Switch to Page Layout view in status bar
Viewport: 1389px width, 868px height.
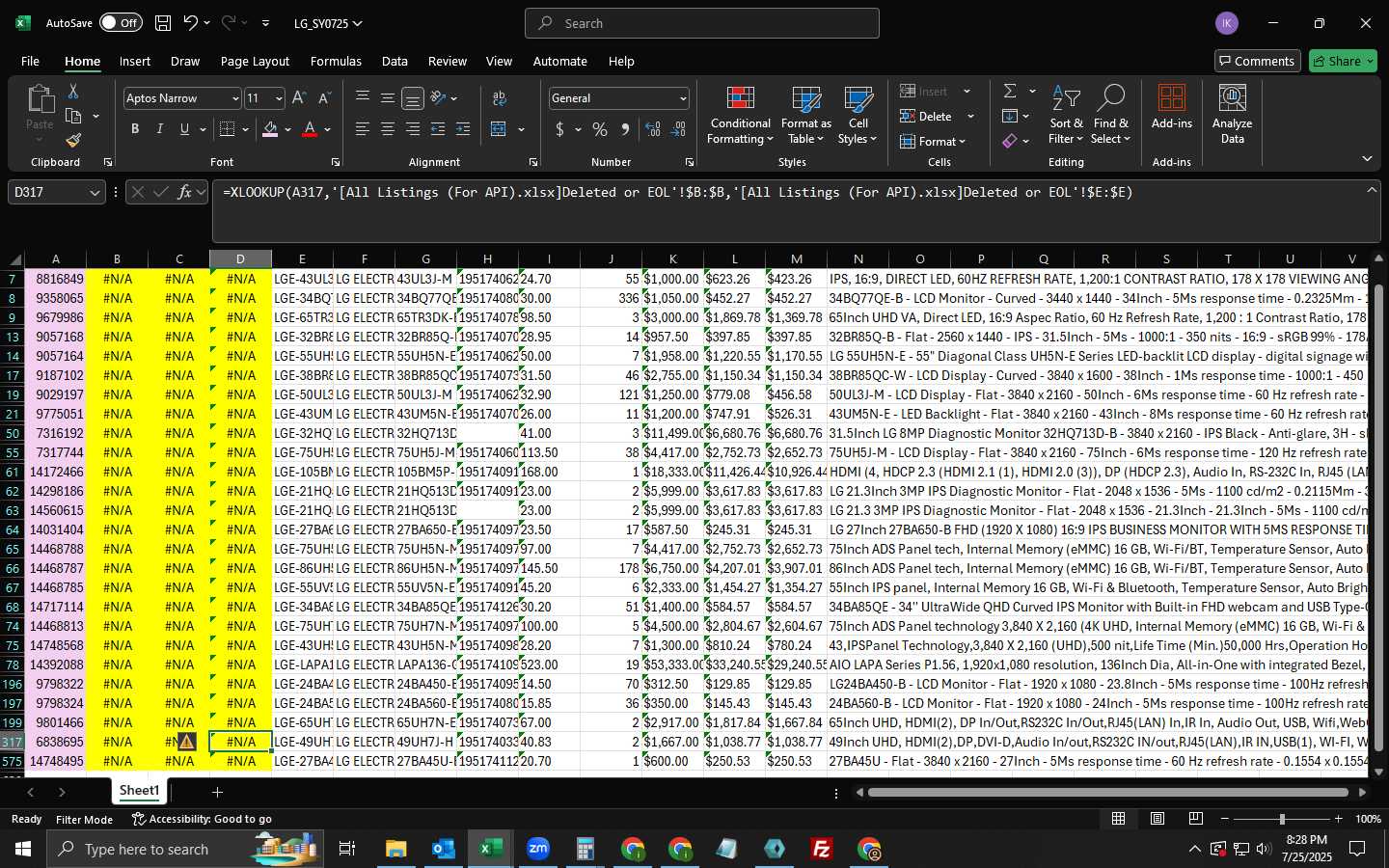[1157, 819]
